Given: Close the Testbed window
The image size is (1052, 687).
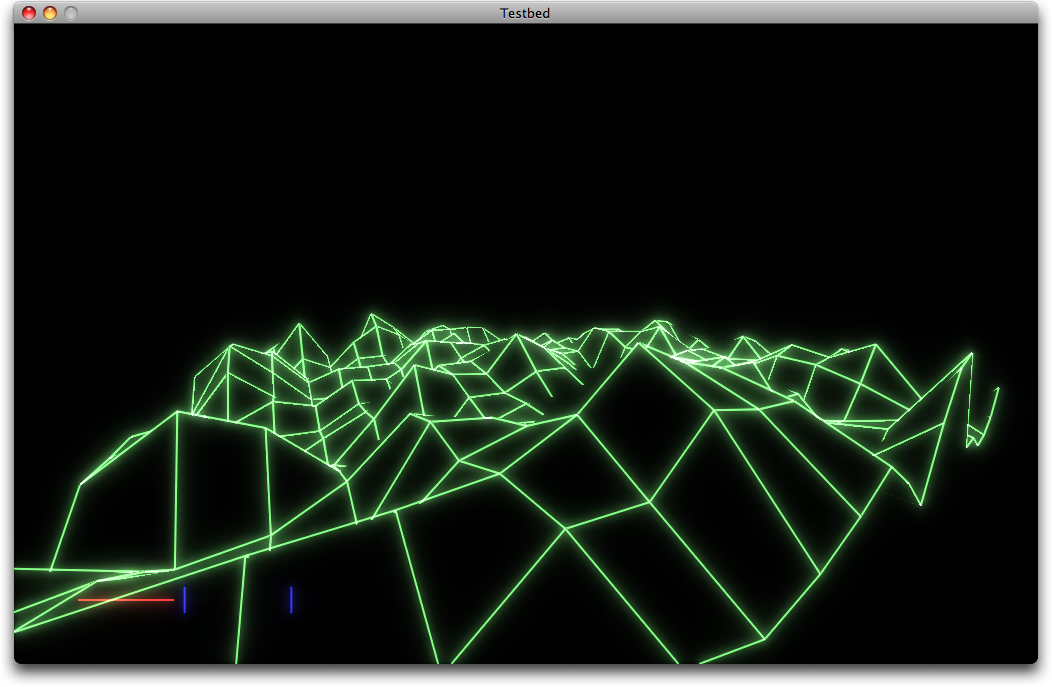Looking at the screenshot, I should click(x=29, y=13).
